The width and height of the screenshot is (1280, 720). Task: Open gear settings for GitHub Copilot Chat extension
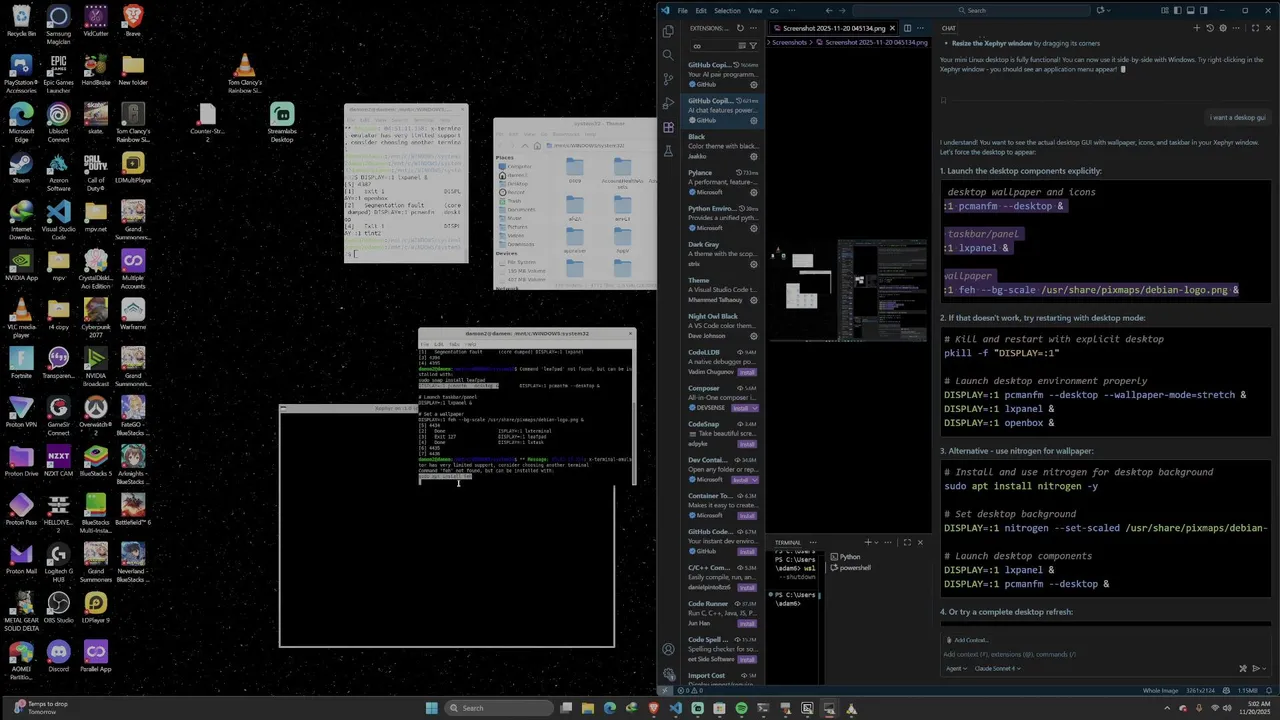coord(754,120)
